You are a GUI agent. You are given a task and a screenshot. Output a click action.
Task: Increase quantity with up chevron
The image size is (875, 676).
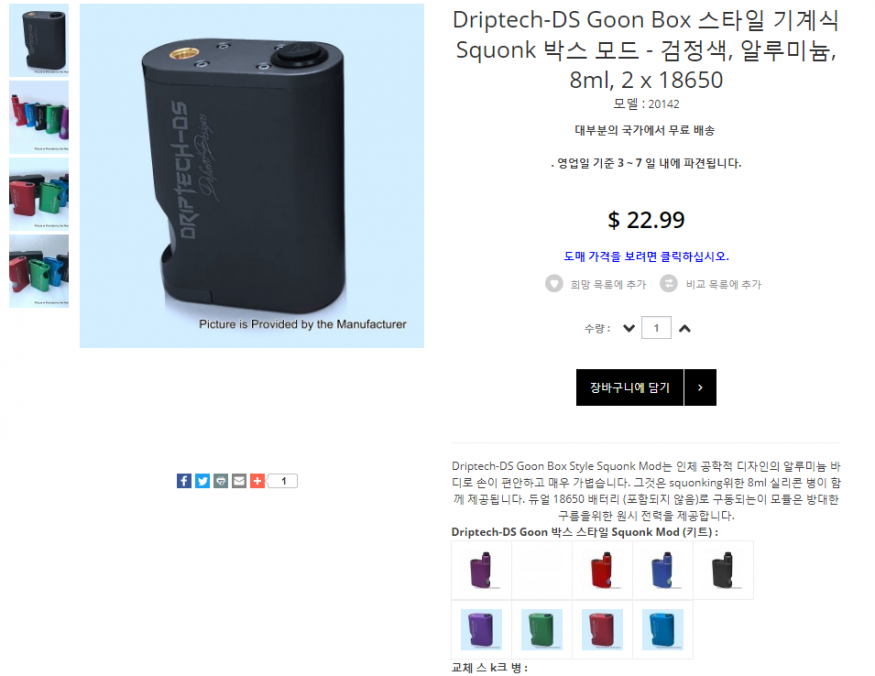point(685,328)
